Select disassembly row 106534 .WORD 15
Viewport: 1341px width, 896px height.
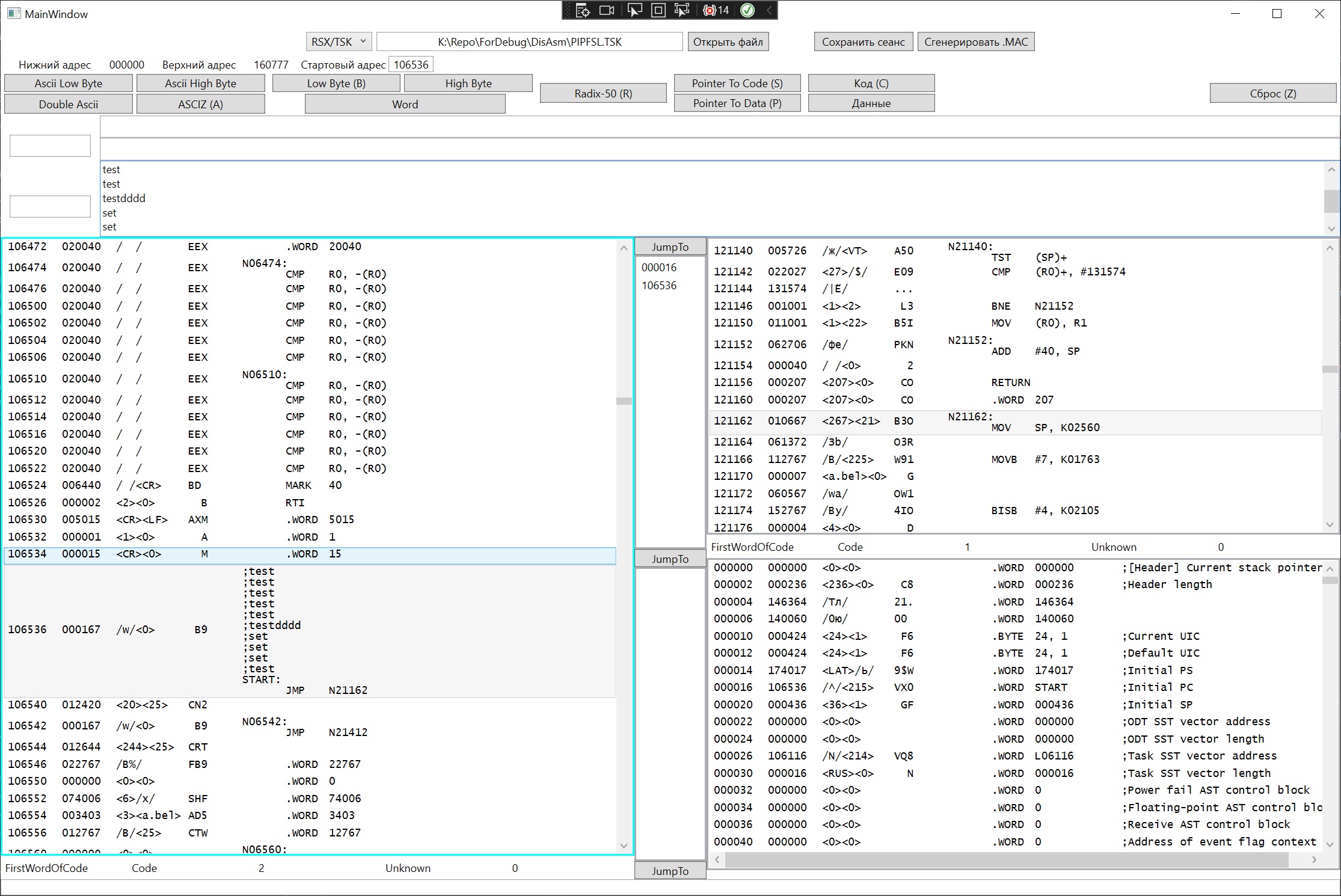tap(310, 554)
